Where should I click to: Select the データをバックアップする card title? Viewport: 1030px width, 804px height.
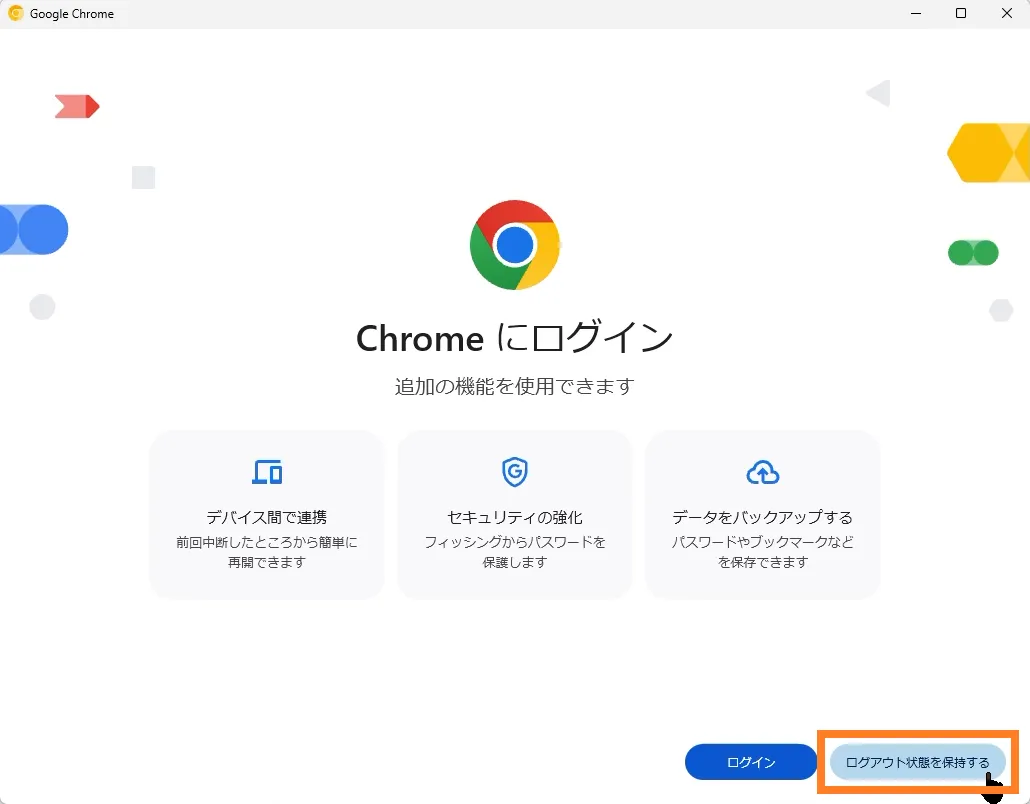(762, 517)
